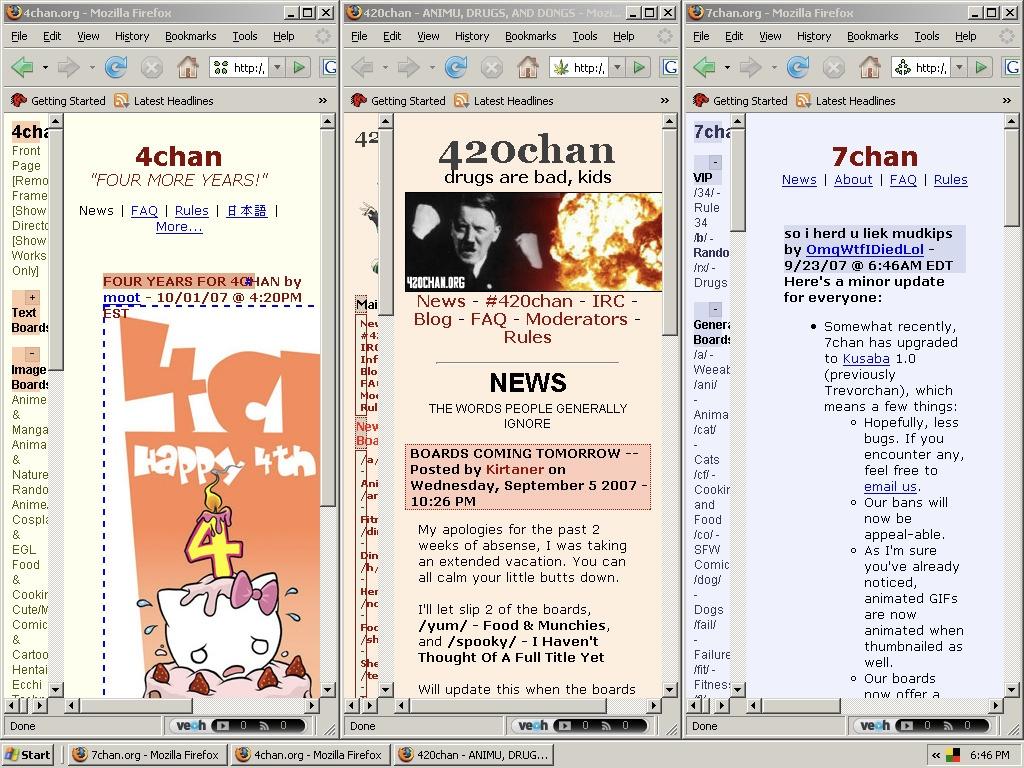Click moot author link on 4chan
This screenshot has height=768, width=1024.
click(x=121, y=298)
